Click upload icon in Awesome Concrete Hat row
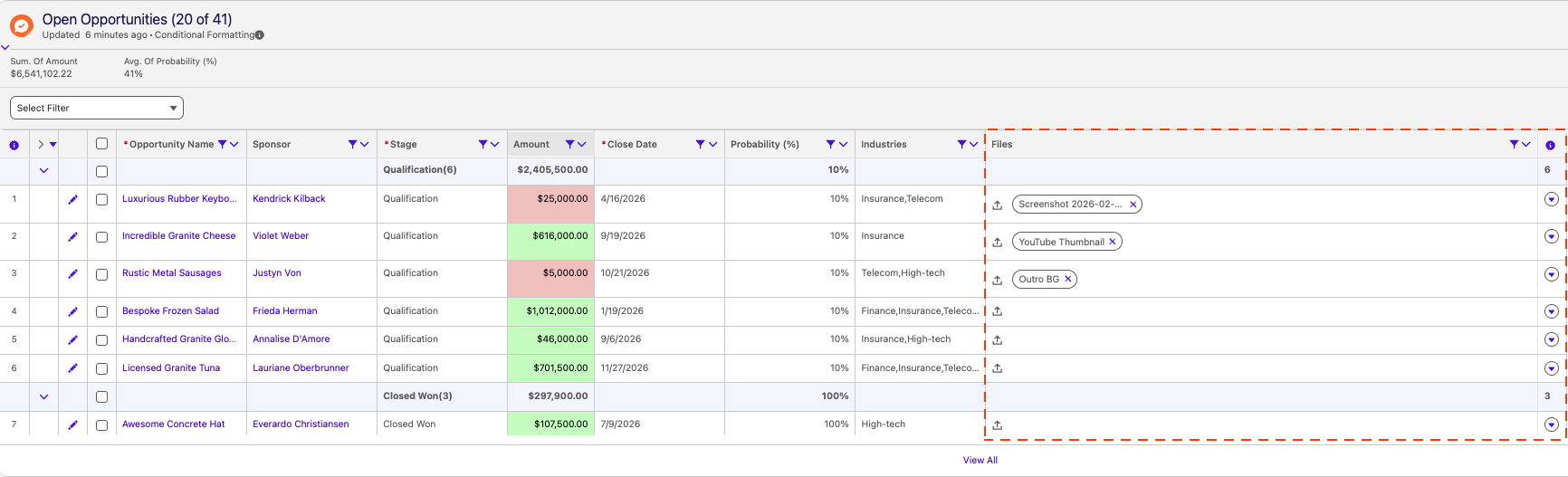Image resolution: width=1568 pixels, height=477 pixels. [x=997, y=425]
